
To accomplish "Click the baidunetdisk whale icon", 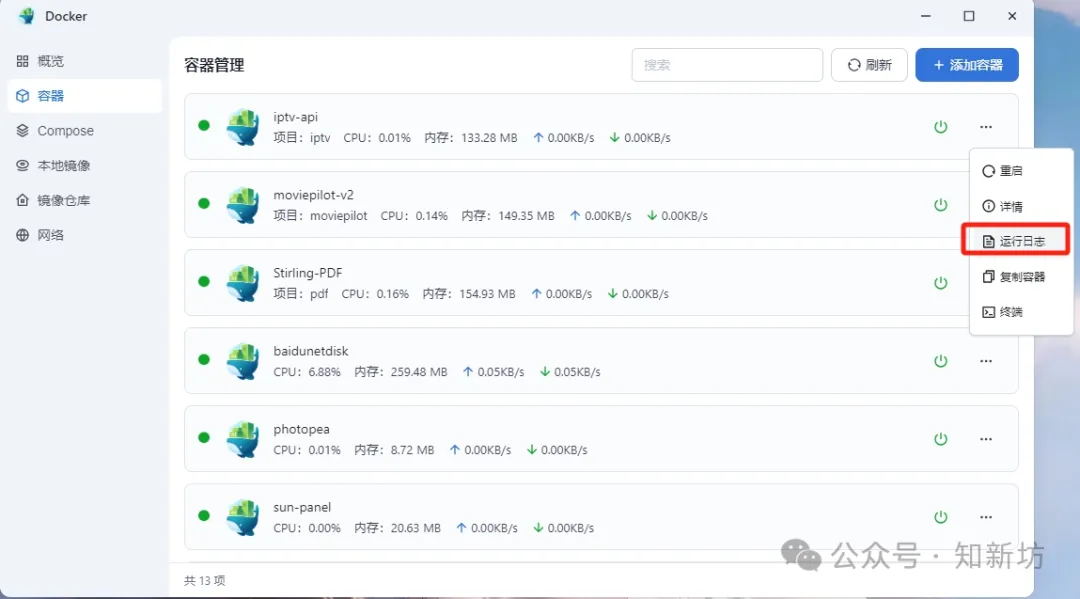I will pyautogui.click(x=242, y=361).
